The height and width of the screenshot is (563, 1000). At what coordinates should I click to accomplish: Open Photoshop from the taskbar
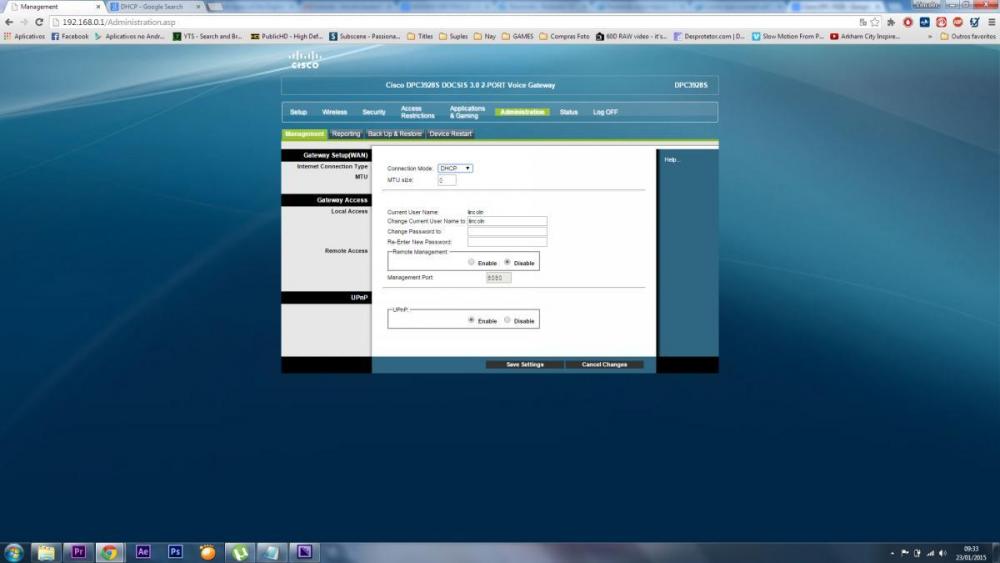(175, 551)
